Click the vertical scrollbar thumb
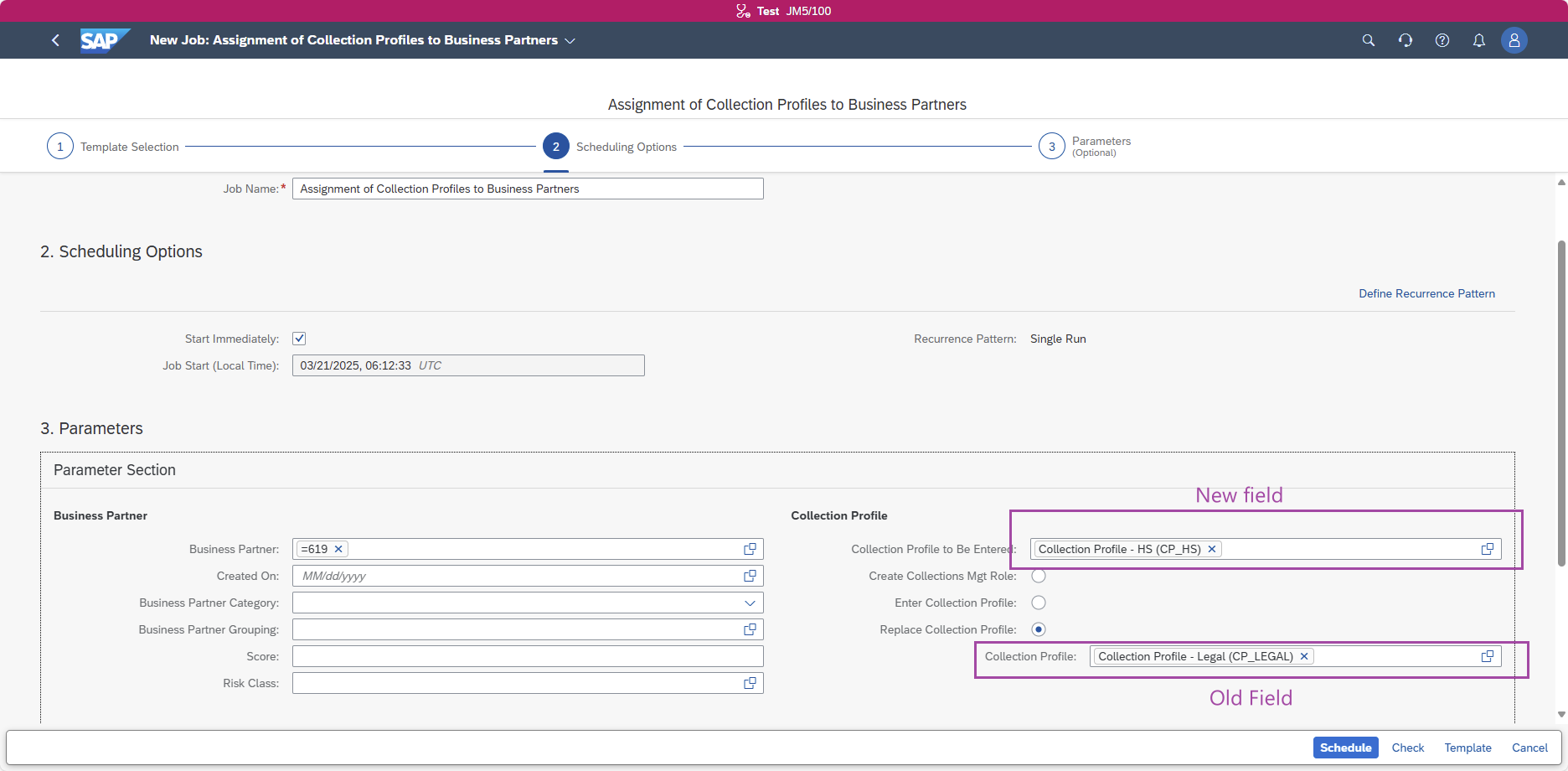 (1561, 402)
